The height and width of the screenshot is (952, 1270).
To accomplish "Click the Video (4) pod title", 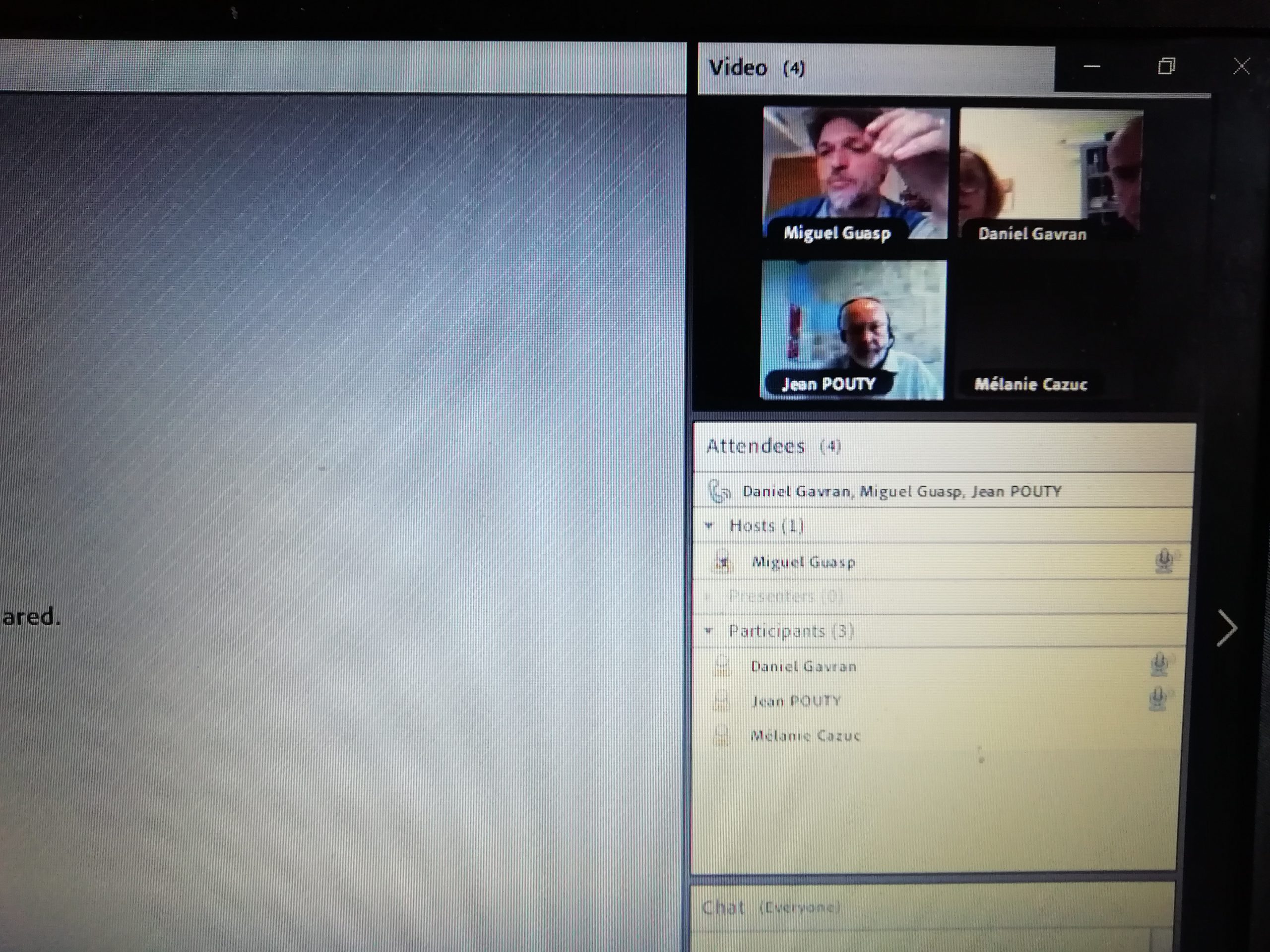I will click(757, 68).
